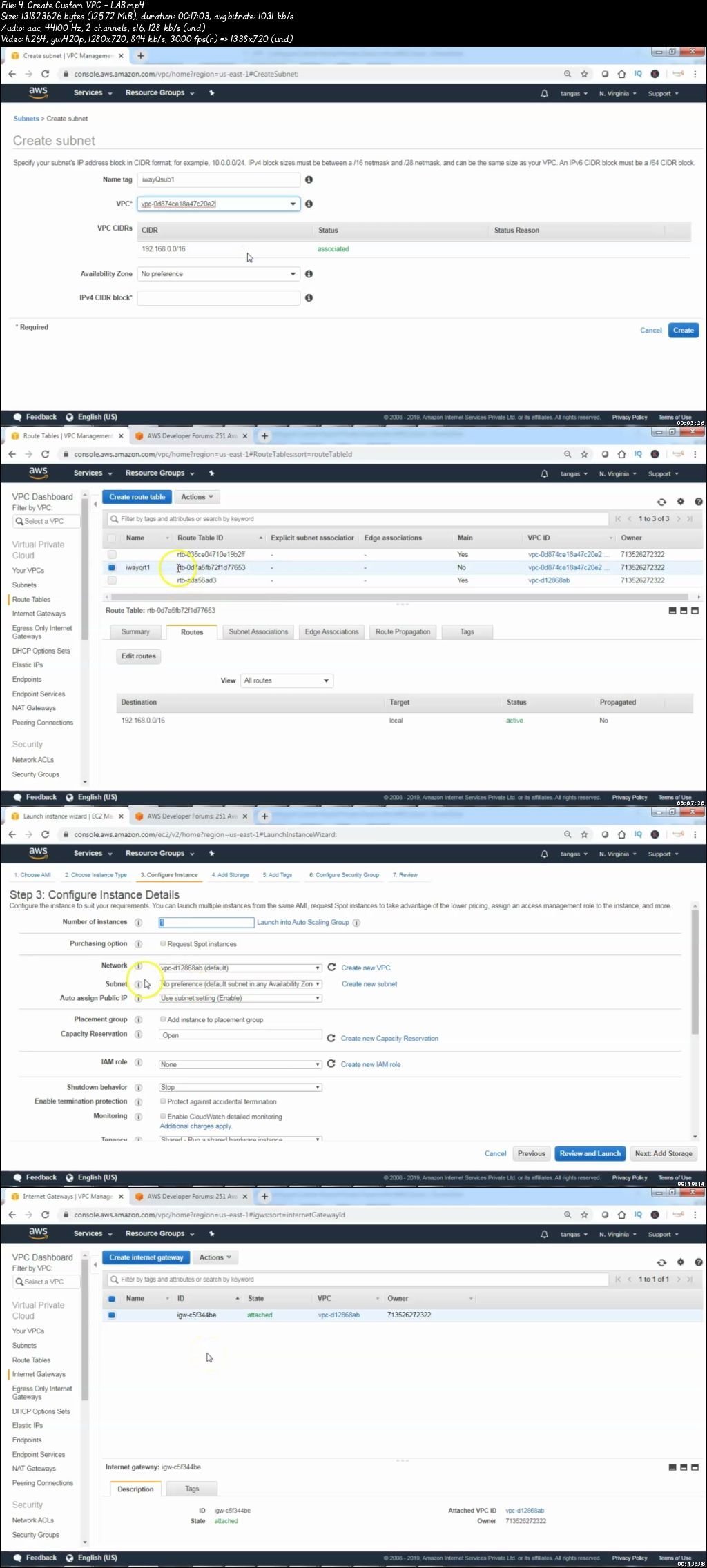Open VPC dropdown in Create subnet form

click(x=219, y=204)
